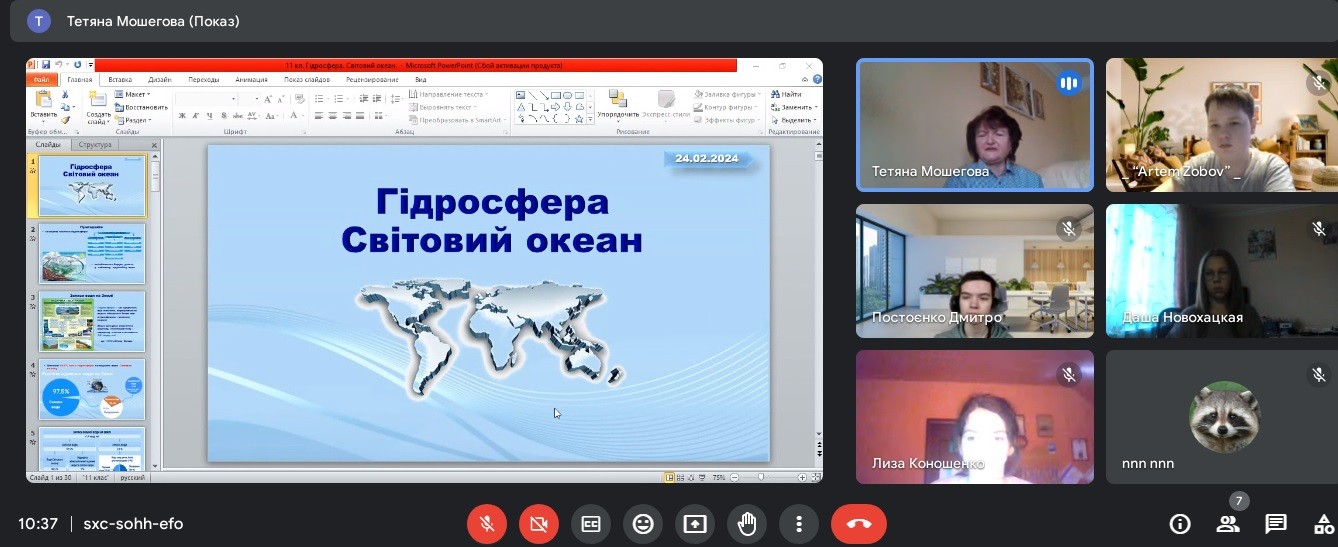Show the people list with 7 participants

pos(1227,523)
